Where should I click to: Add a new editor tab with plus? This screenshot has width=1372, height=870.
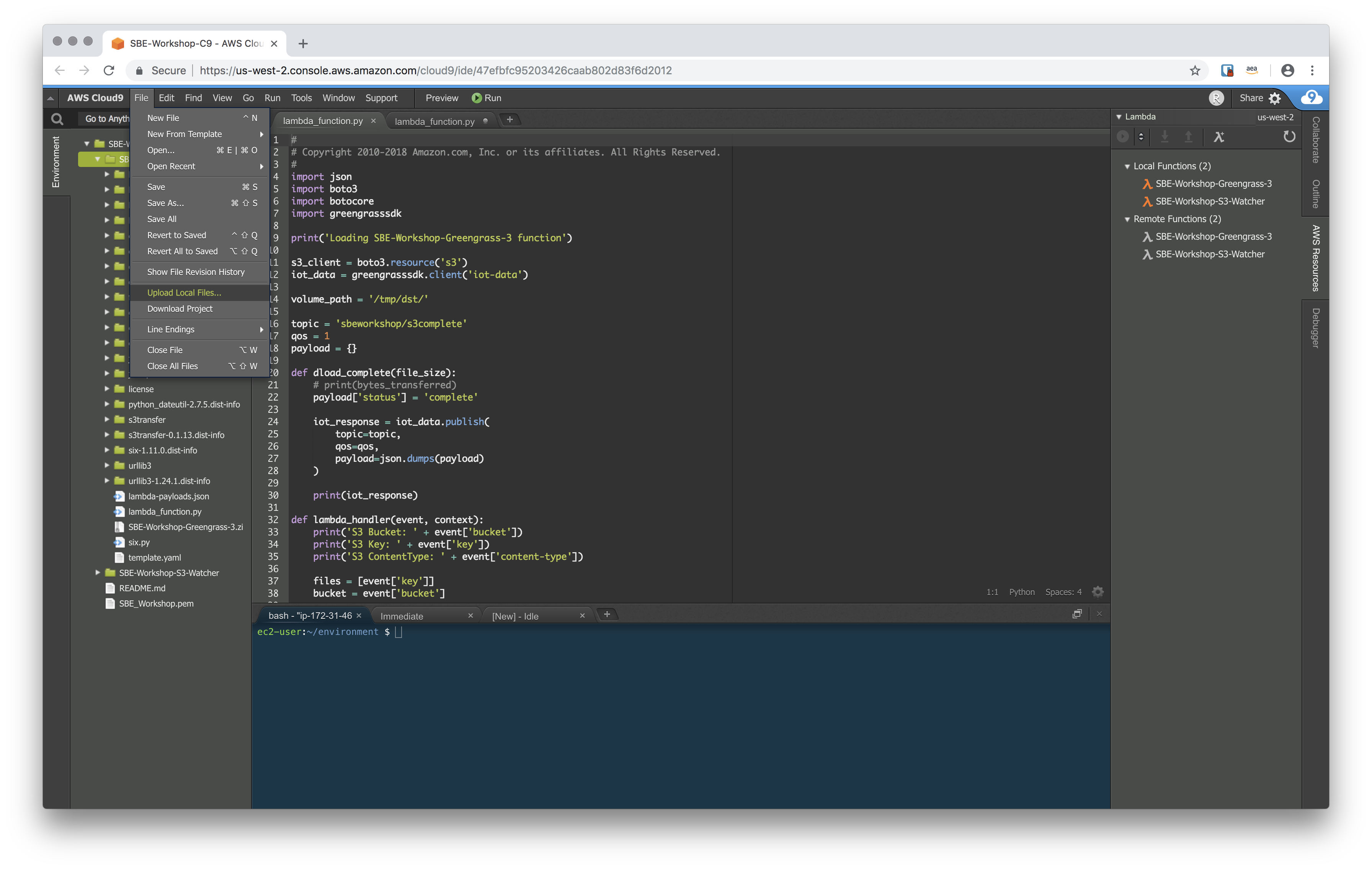pyautogui.click(x=510, y=120)
